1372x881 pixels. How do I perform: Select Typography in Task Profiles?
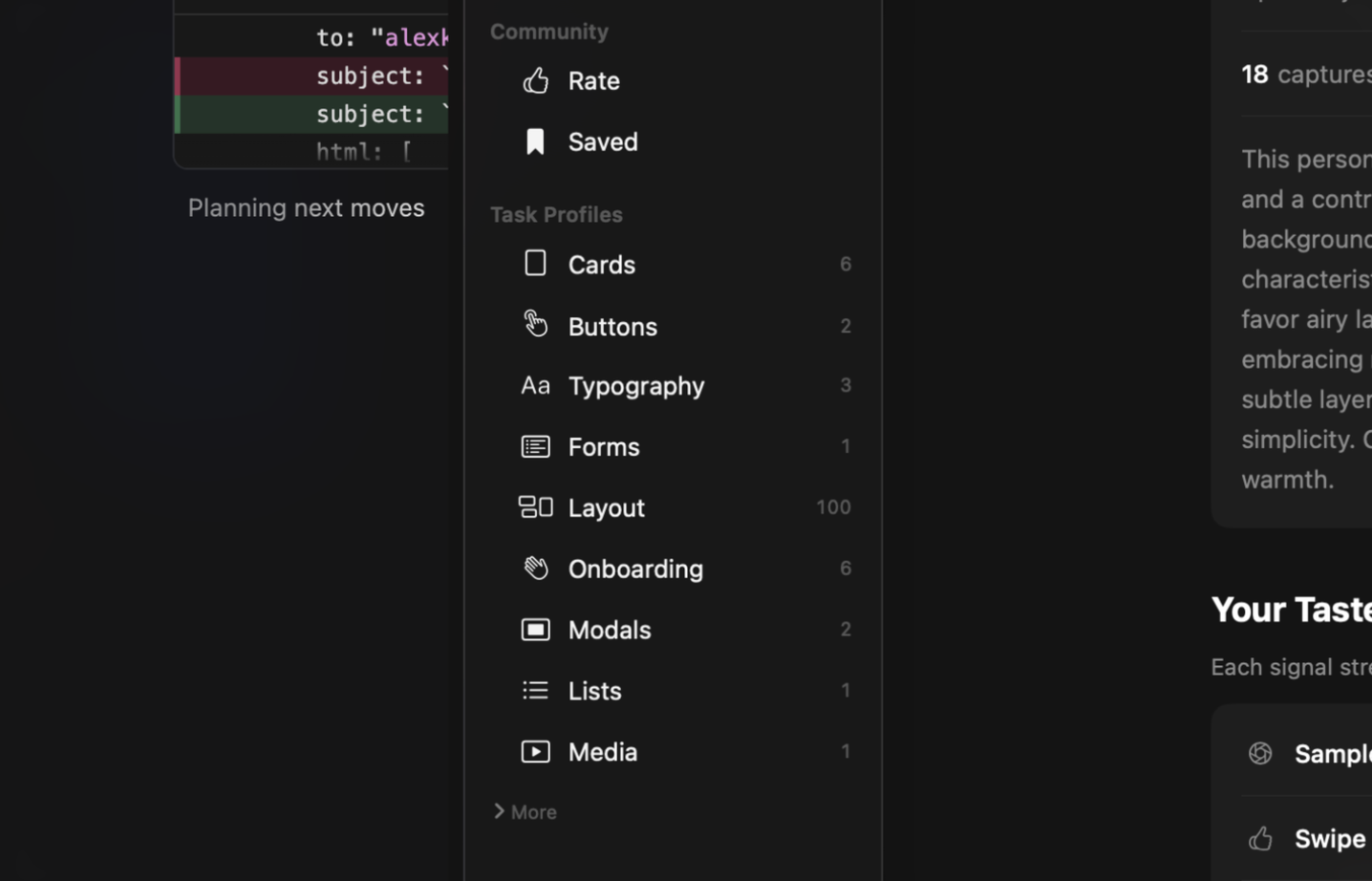(x=636, y=386)
